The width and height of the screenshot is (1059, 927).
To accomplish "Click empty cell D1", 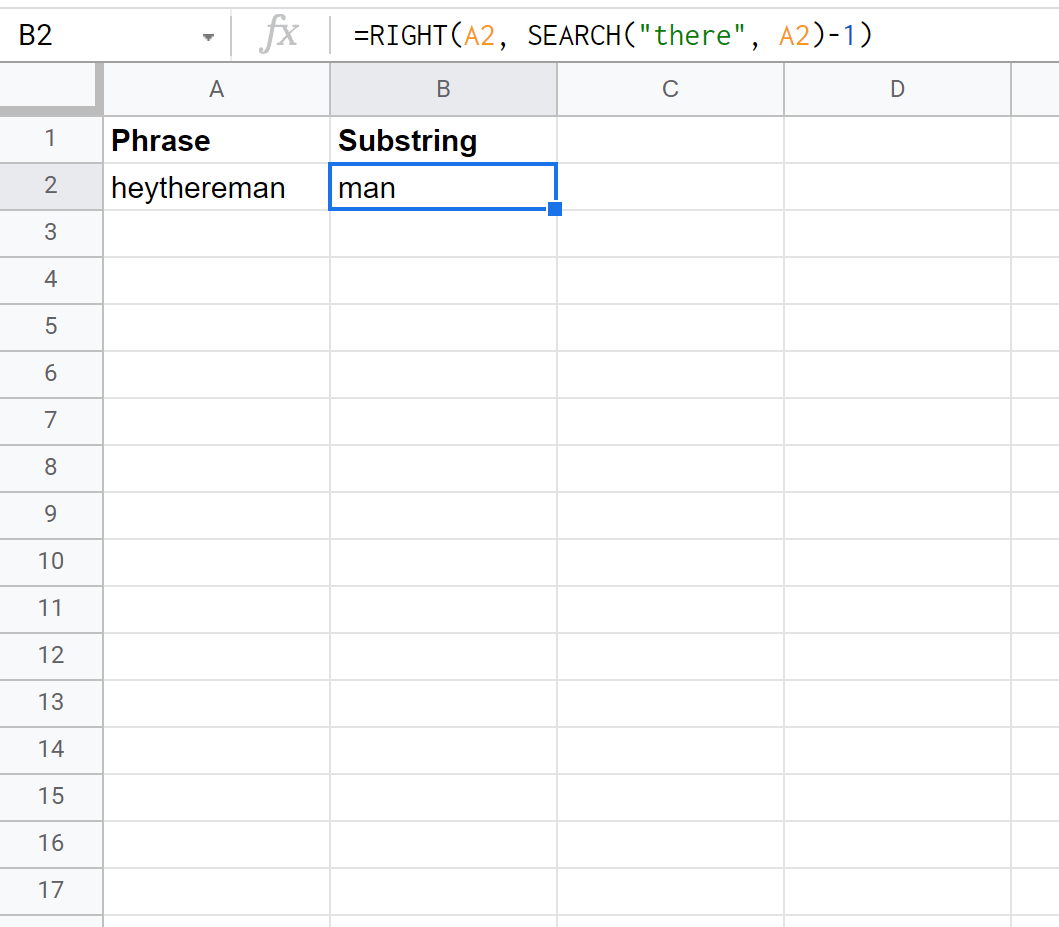I will click(x=897, y=140).
